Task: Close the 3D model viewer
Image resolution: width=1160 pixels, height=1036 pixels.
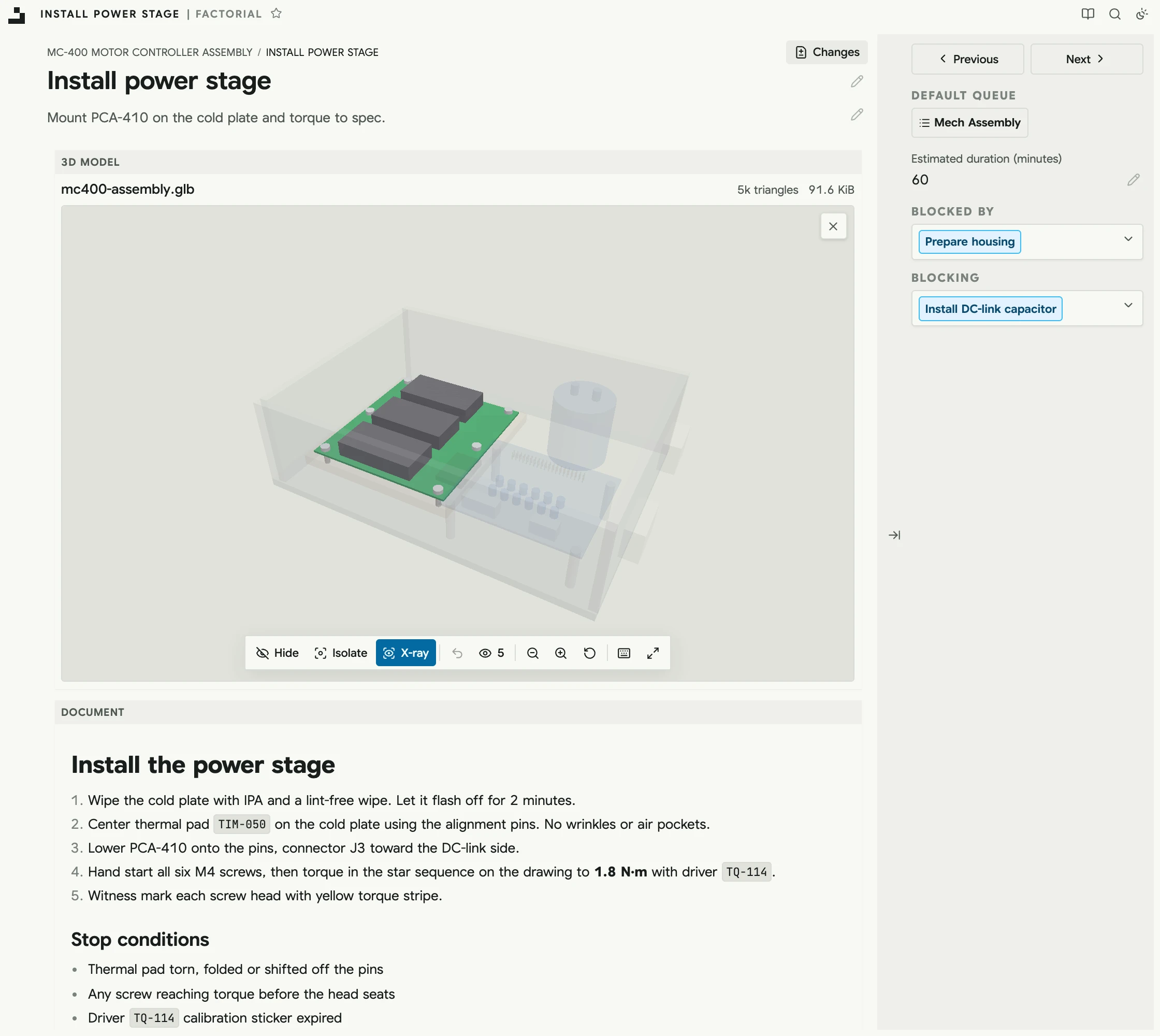Action: click(x=833, y=226)
